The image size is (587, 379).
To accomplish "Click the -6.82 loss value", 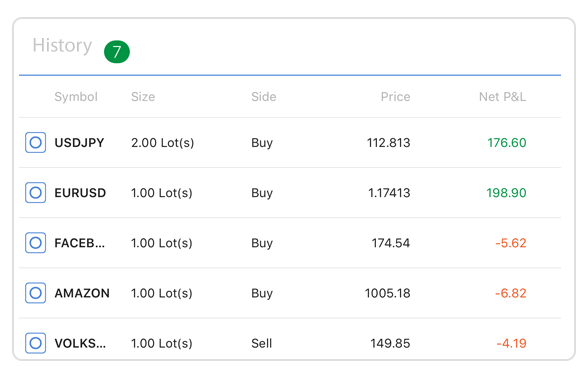I will pyautogui.click(x=511, y=293).
